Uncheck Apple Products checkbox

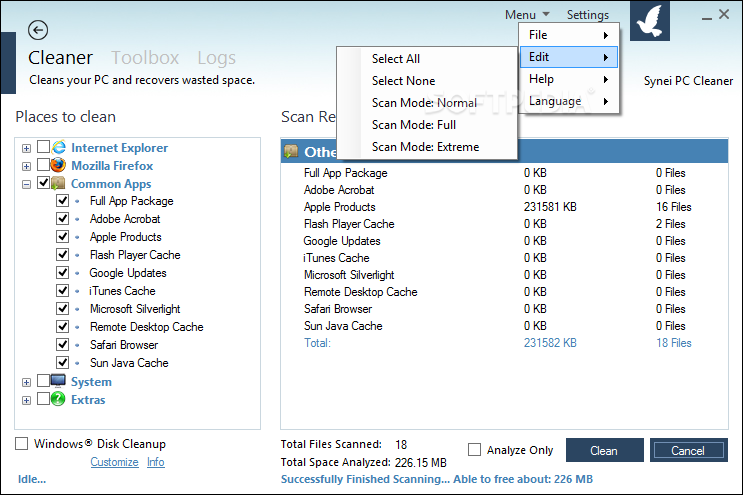tap(63, 236)
